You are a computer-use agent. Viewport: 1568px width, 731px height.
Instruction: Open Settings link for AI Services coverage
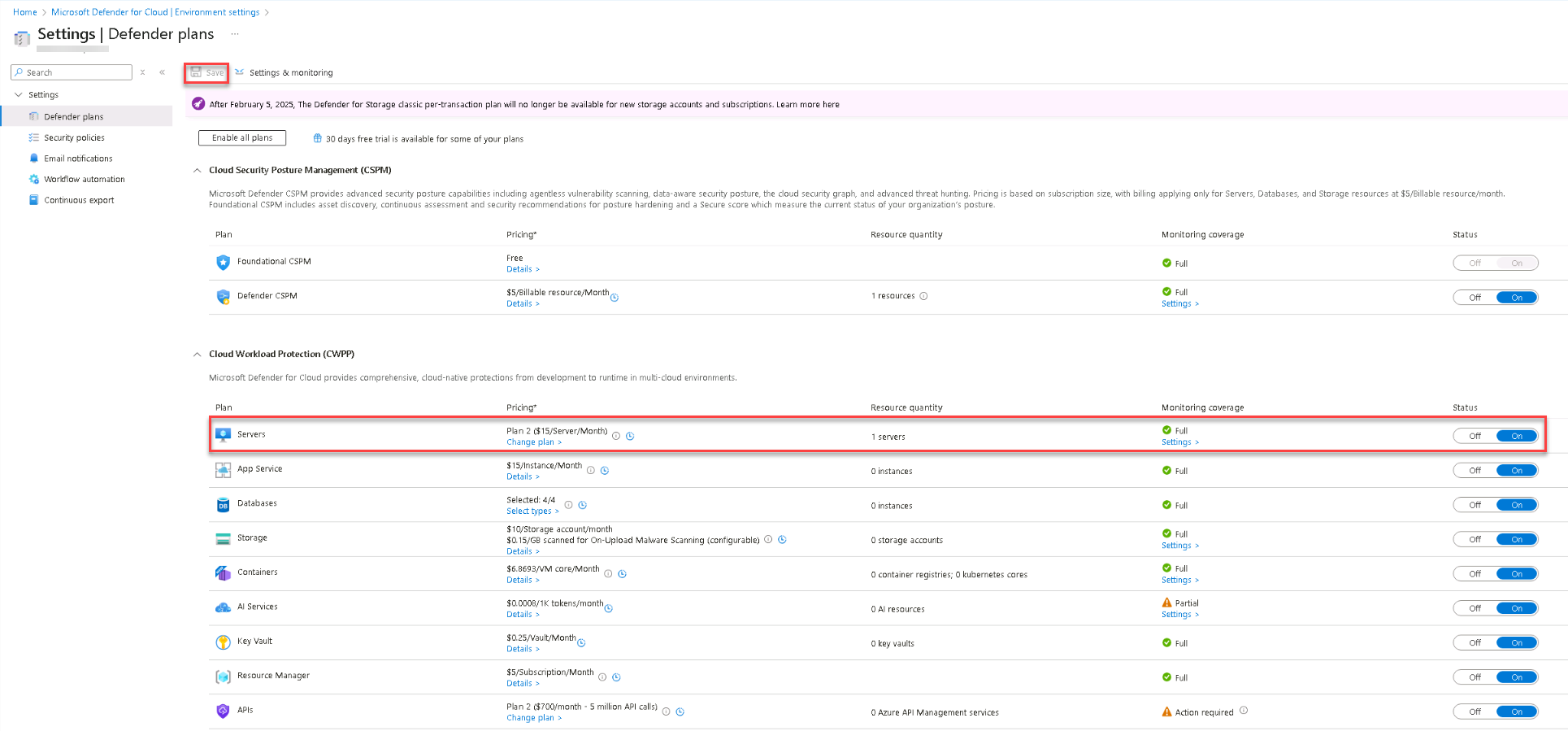(x=1180, y=615)
